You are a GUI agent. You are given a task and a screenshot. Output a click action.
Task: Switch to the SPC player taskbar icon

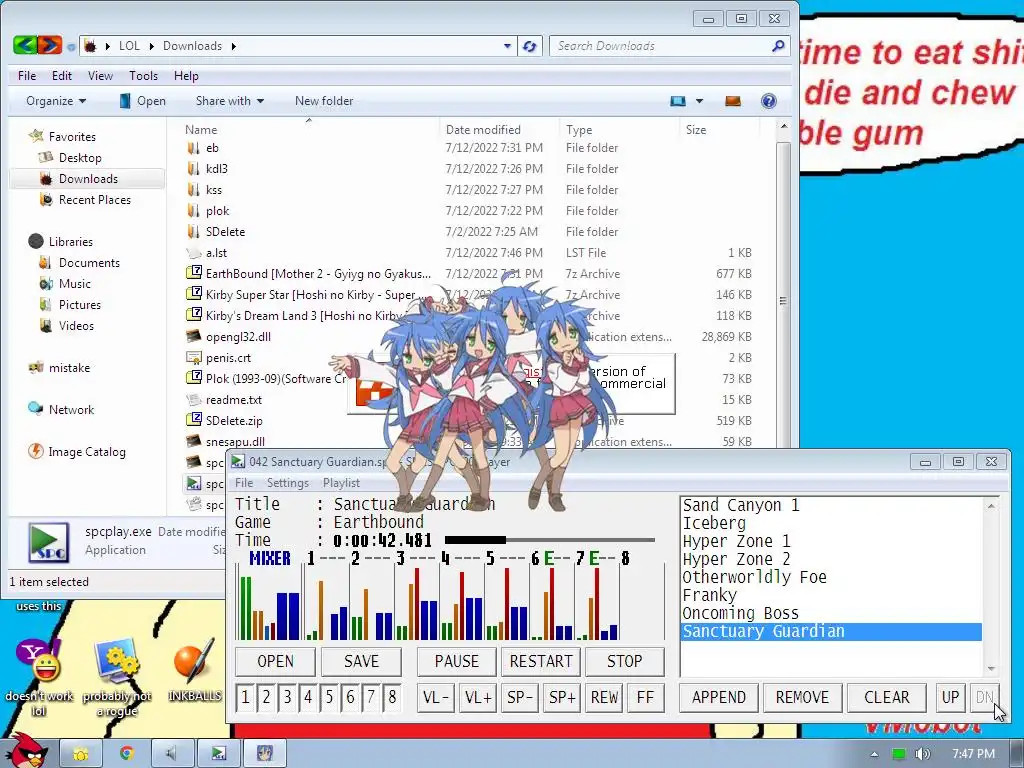[x=219, y=754]
